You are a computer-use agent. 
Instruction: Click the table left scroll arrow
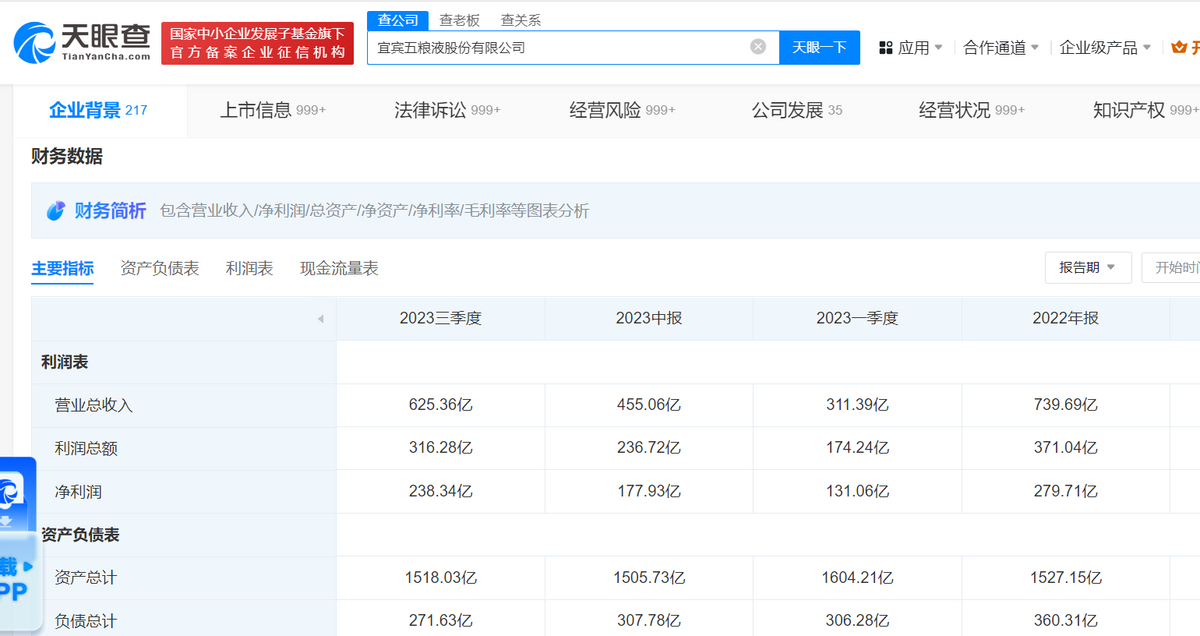point(320,319)
